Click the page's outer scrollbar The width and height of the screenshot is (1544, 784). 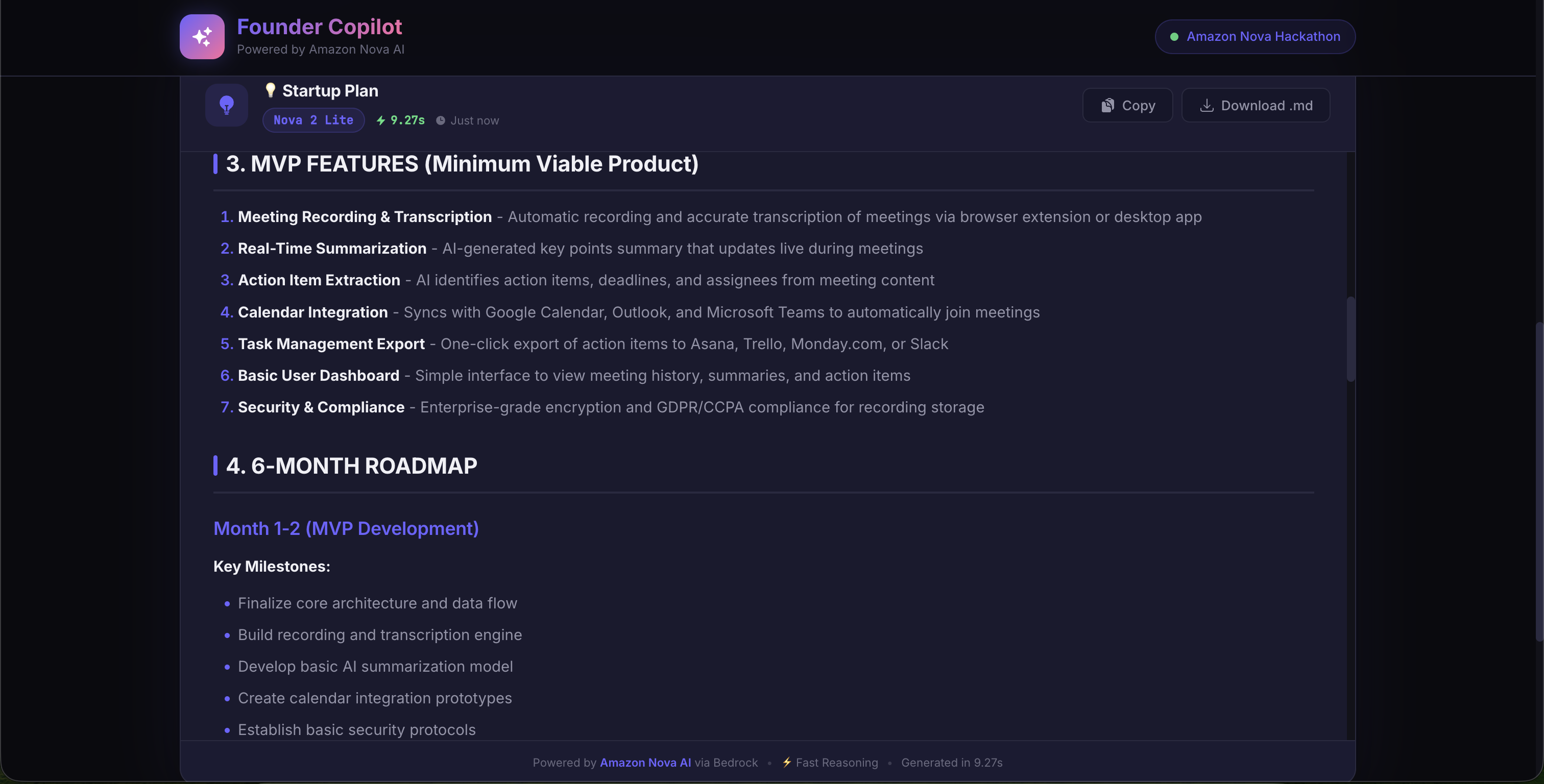click(x=1538, y=479)
